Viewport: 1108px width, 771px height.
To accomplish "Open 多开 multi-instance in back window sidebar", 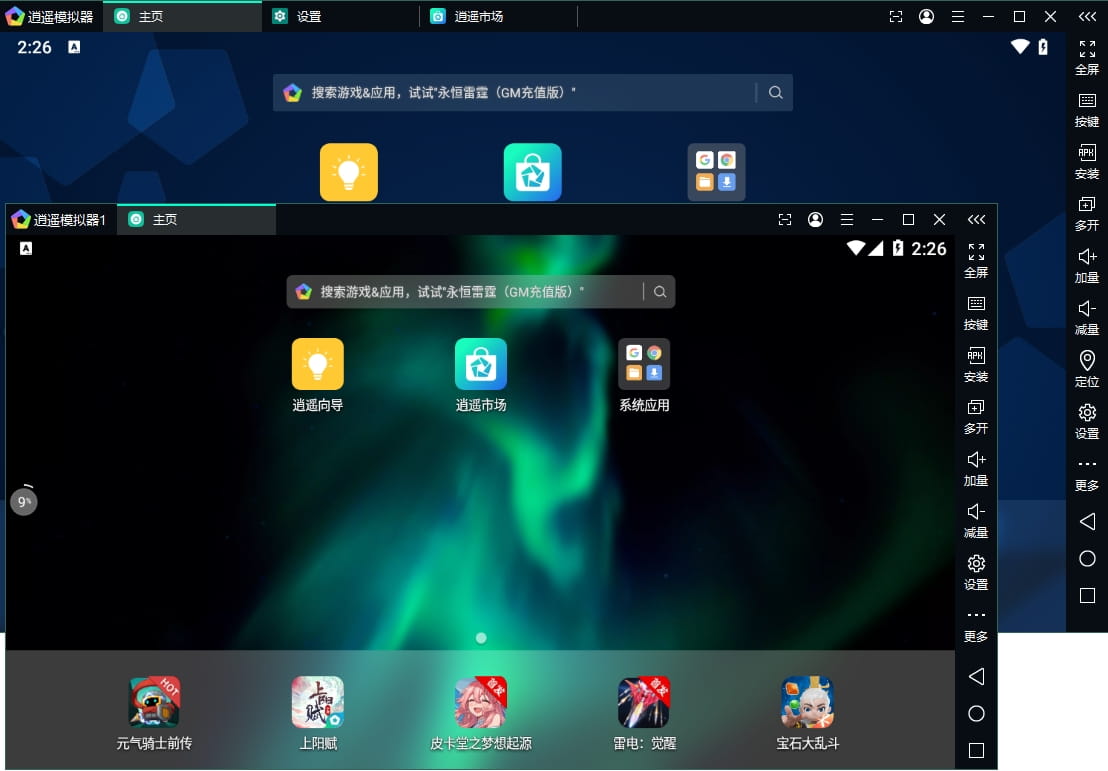I will click(1087, 213).
